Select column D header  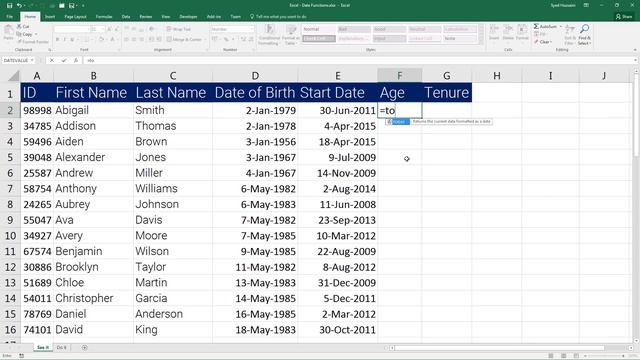(x=255, y=76)
